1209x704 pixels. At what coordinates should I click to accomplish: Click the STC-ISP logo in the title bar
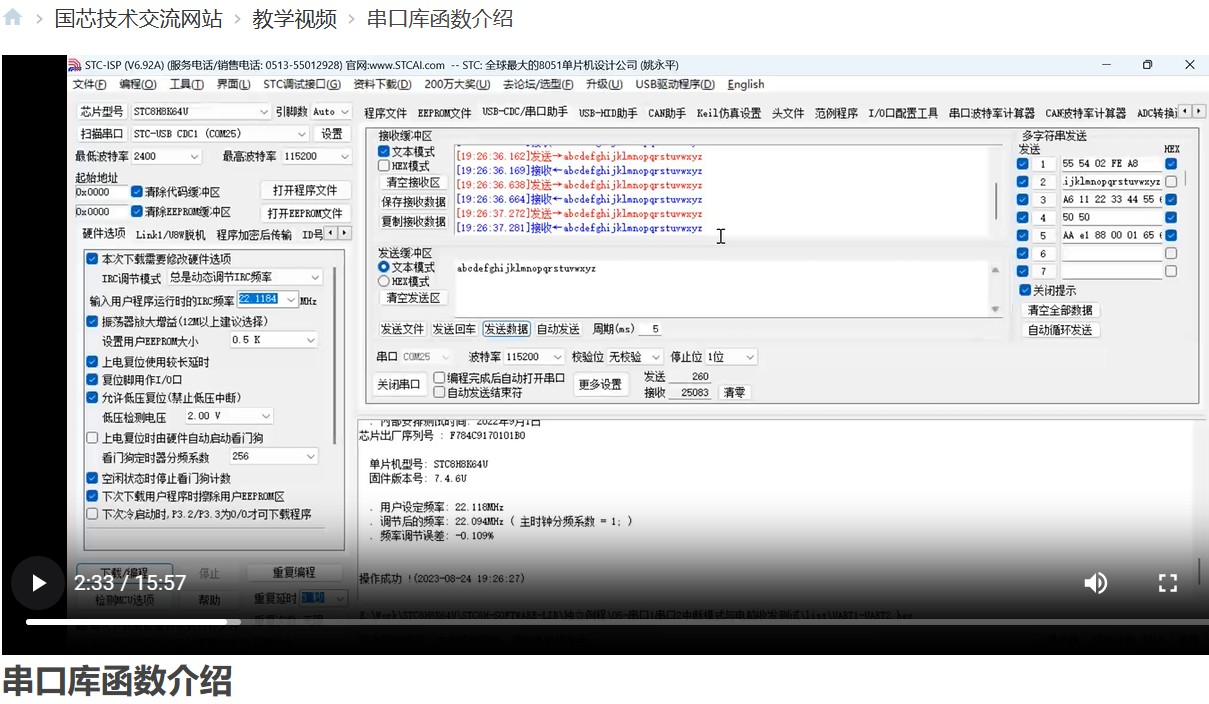point(74,65)
